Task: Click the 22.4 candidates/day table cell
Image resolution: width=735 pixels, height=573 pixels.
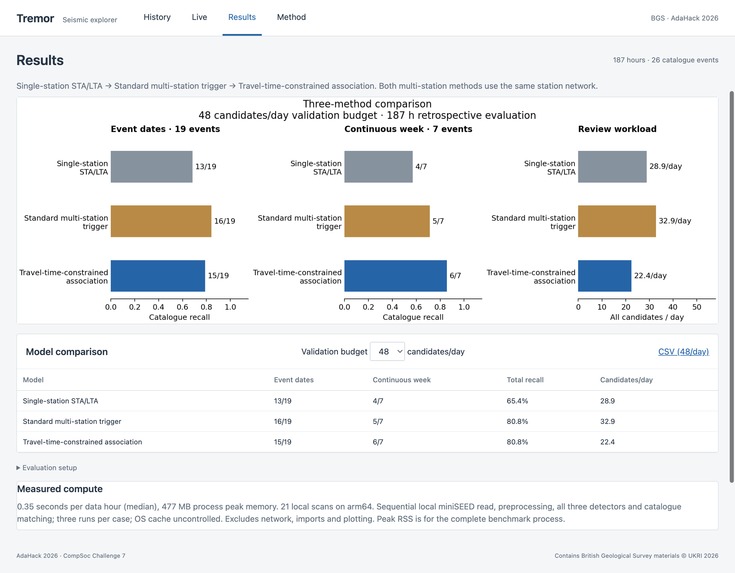Action: [608, 442]
